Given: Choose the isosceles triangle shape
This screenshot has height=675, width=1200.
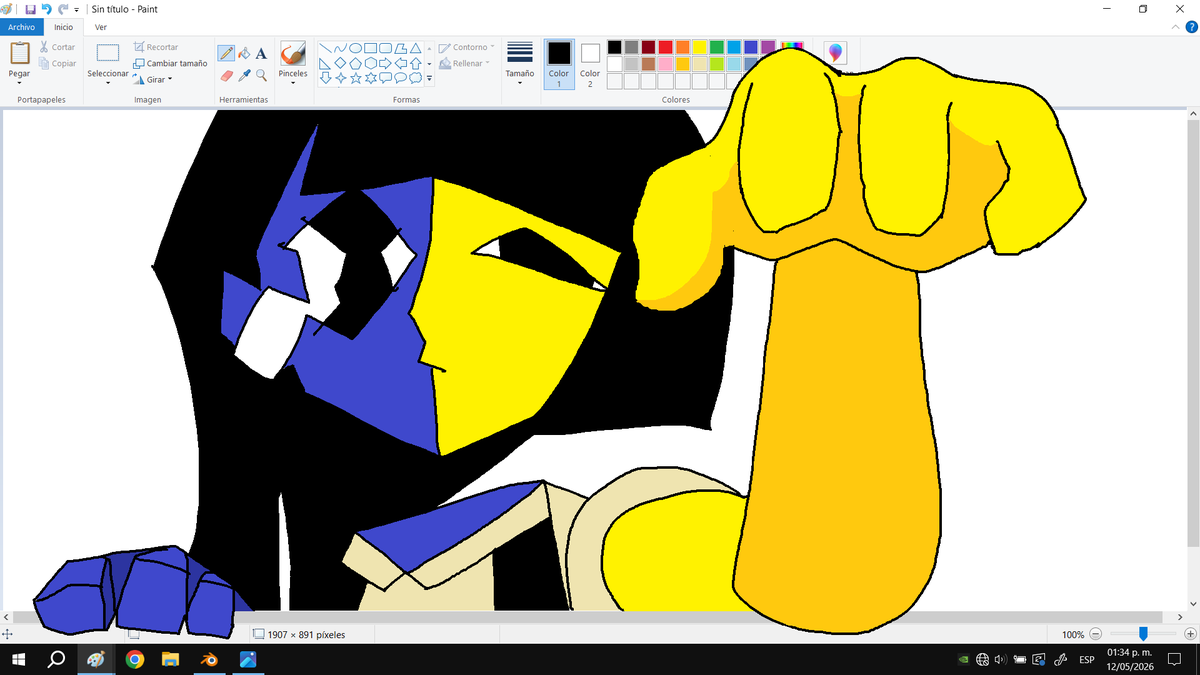Looking at the screenshot, I should (x=415, y=47).
